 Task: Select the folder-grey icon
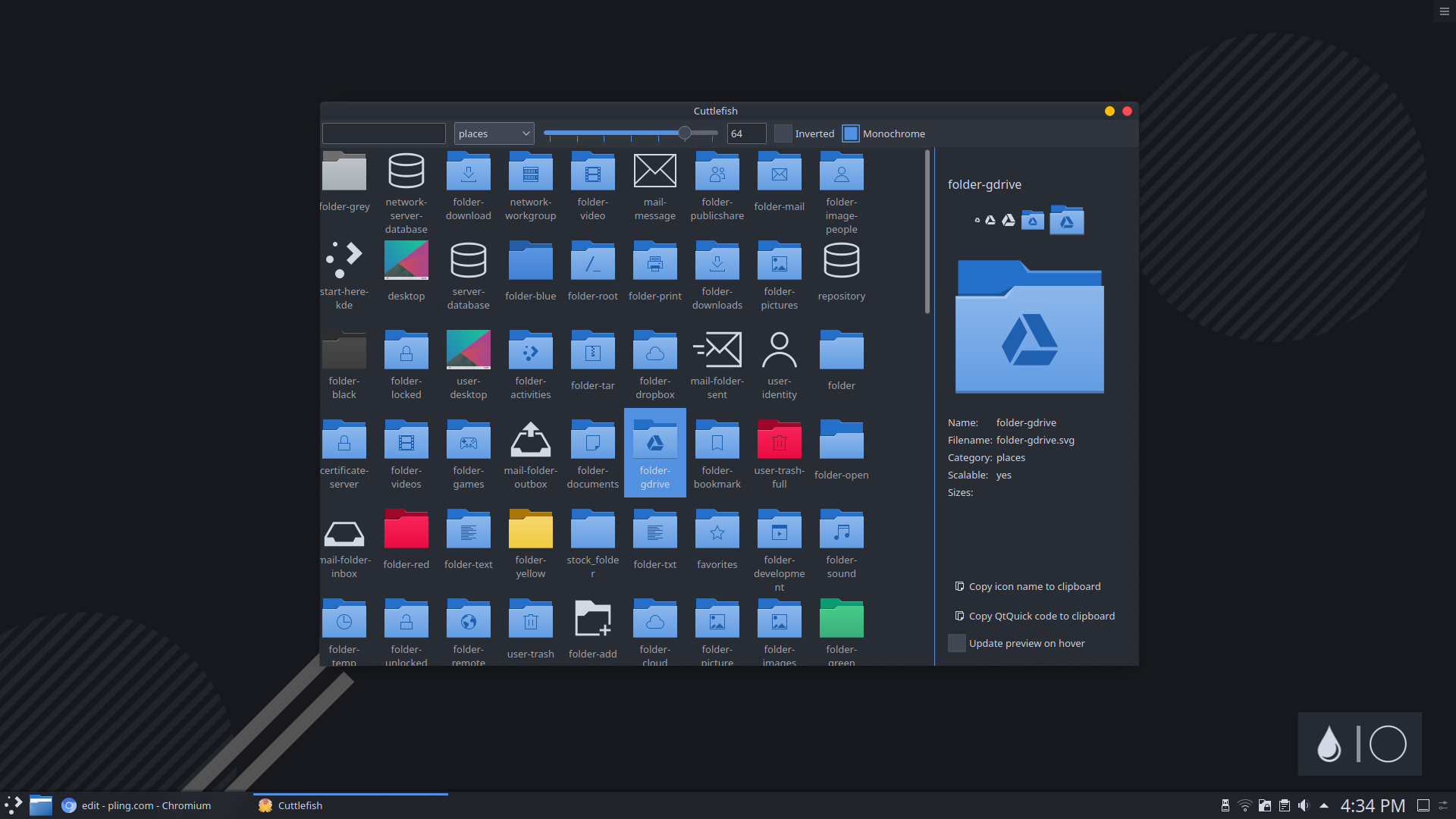(344, 171)
